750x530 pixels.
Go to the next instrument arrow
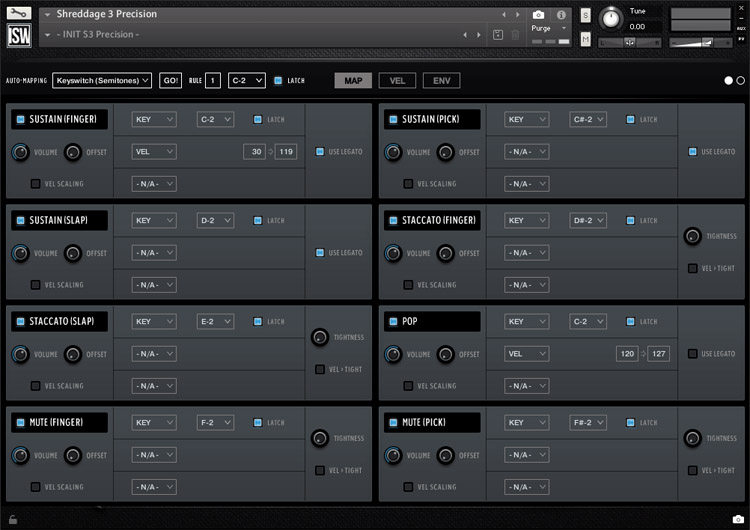(x=518, y=15)
